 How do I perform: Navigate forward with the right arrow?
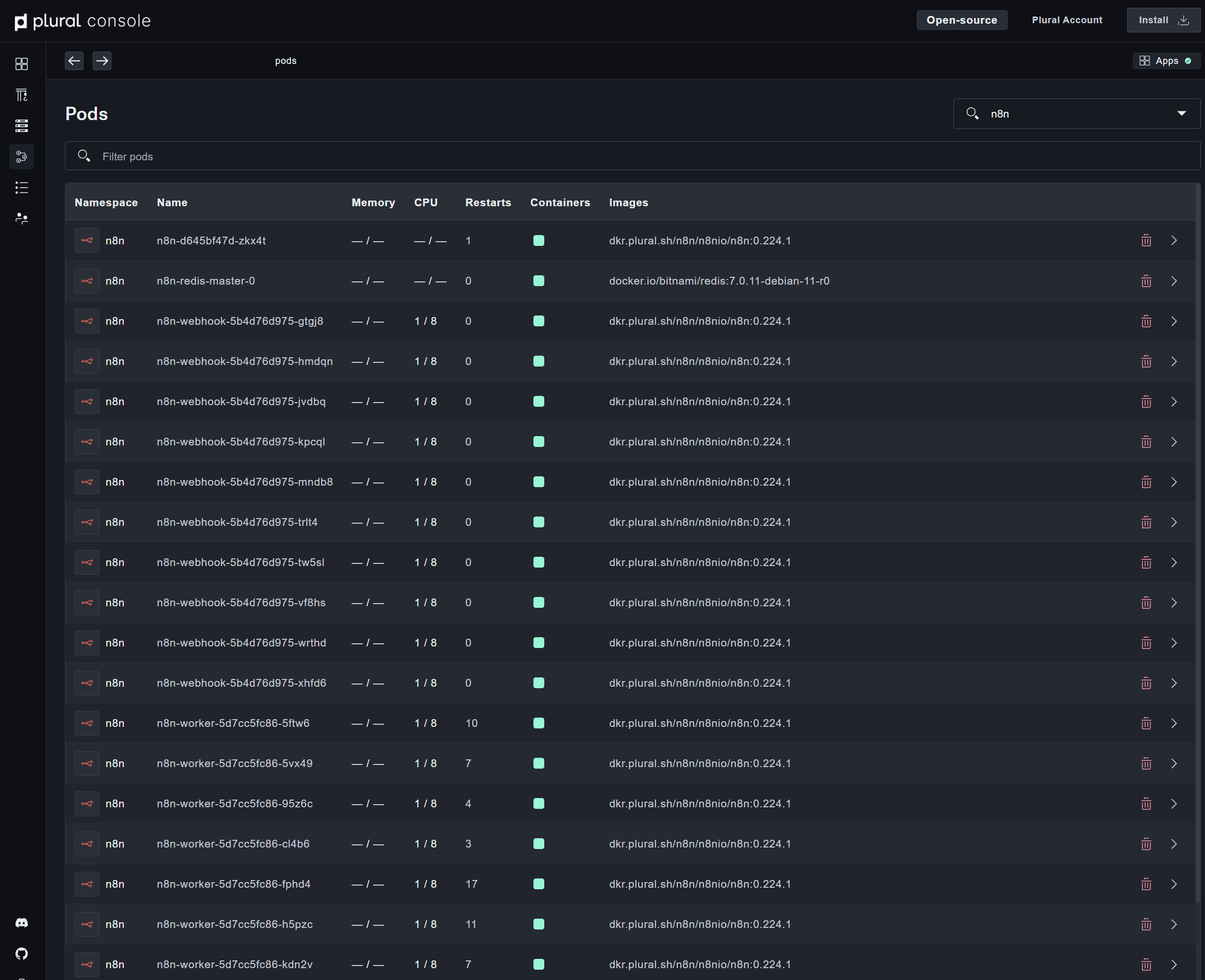pyautogui.click(x=102, y=60)
